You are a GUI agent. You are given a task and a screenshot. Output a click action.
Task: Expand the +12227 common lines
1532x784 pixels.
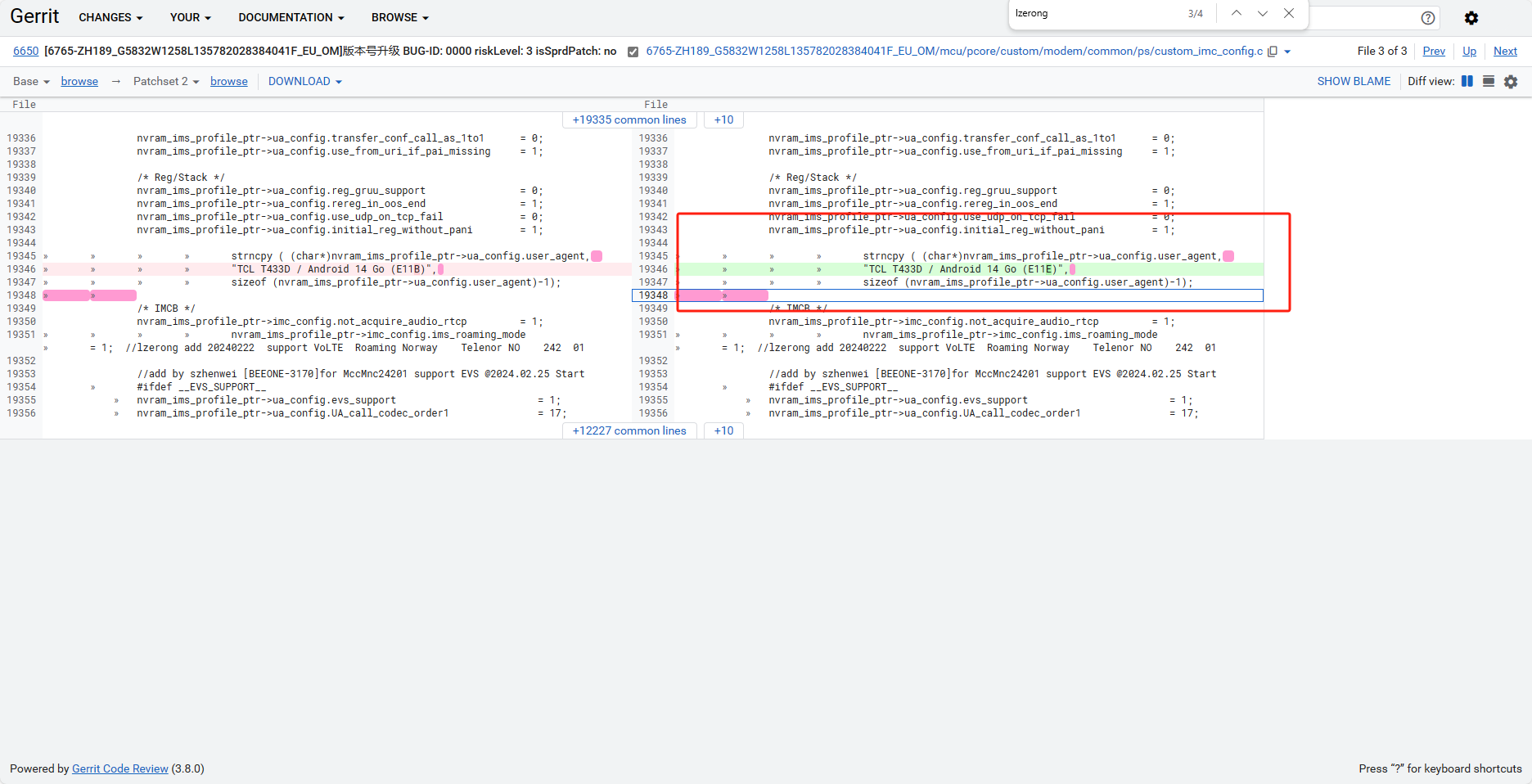tap(629, 430)
